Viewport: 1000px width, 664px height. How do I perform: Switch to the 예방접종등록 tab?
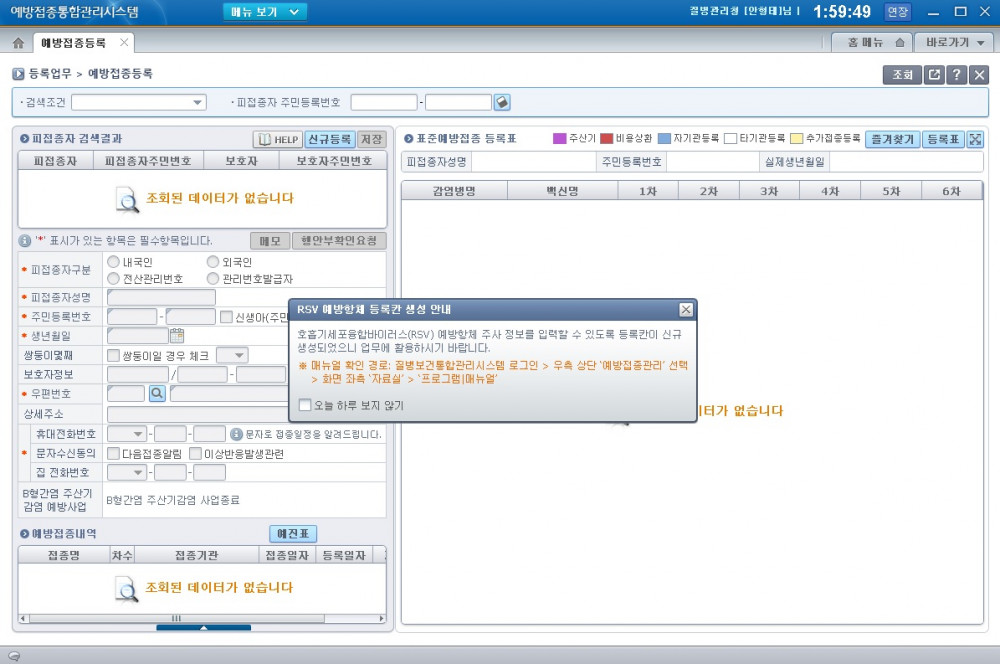click(73, 43)
